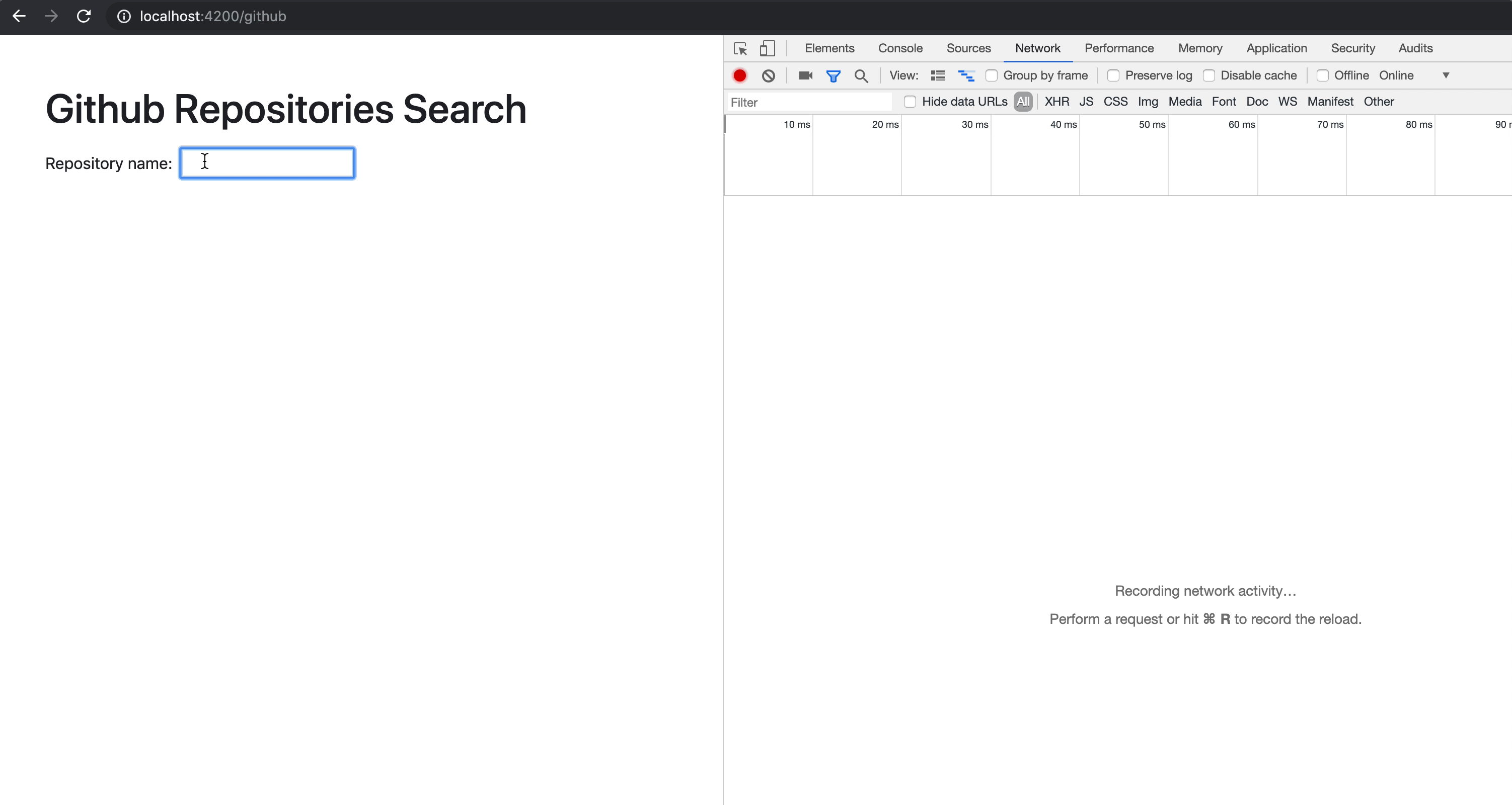The height and width of the screenshot is (805, 1512).
Task: Click the filter network requests icon
Action: [833, 75]
